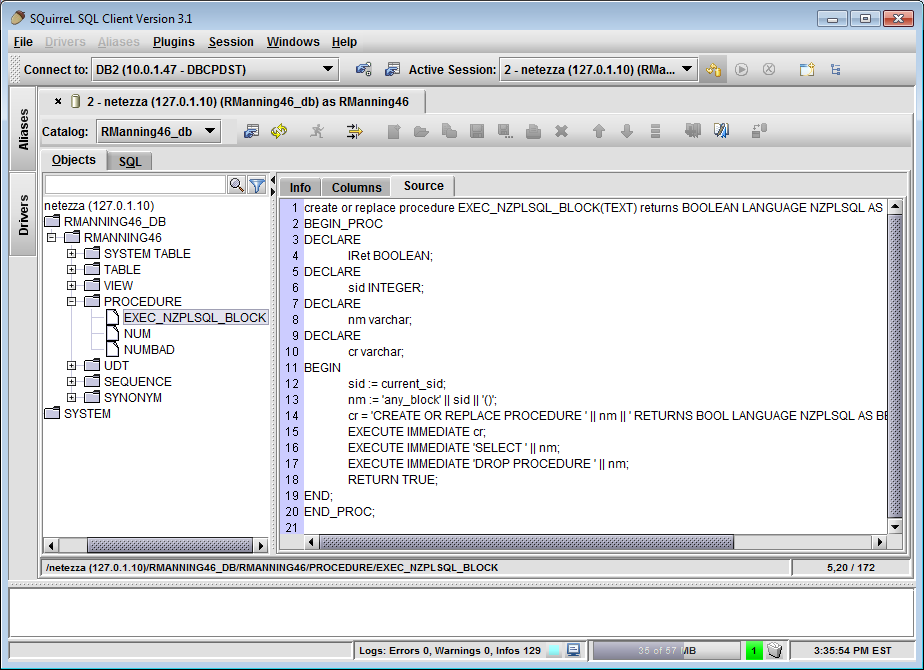924x670 pixels.
Task: Click the find-object magnifier icon
Action: (236, 185)
